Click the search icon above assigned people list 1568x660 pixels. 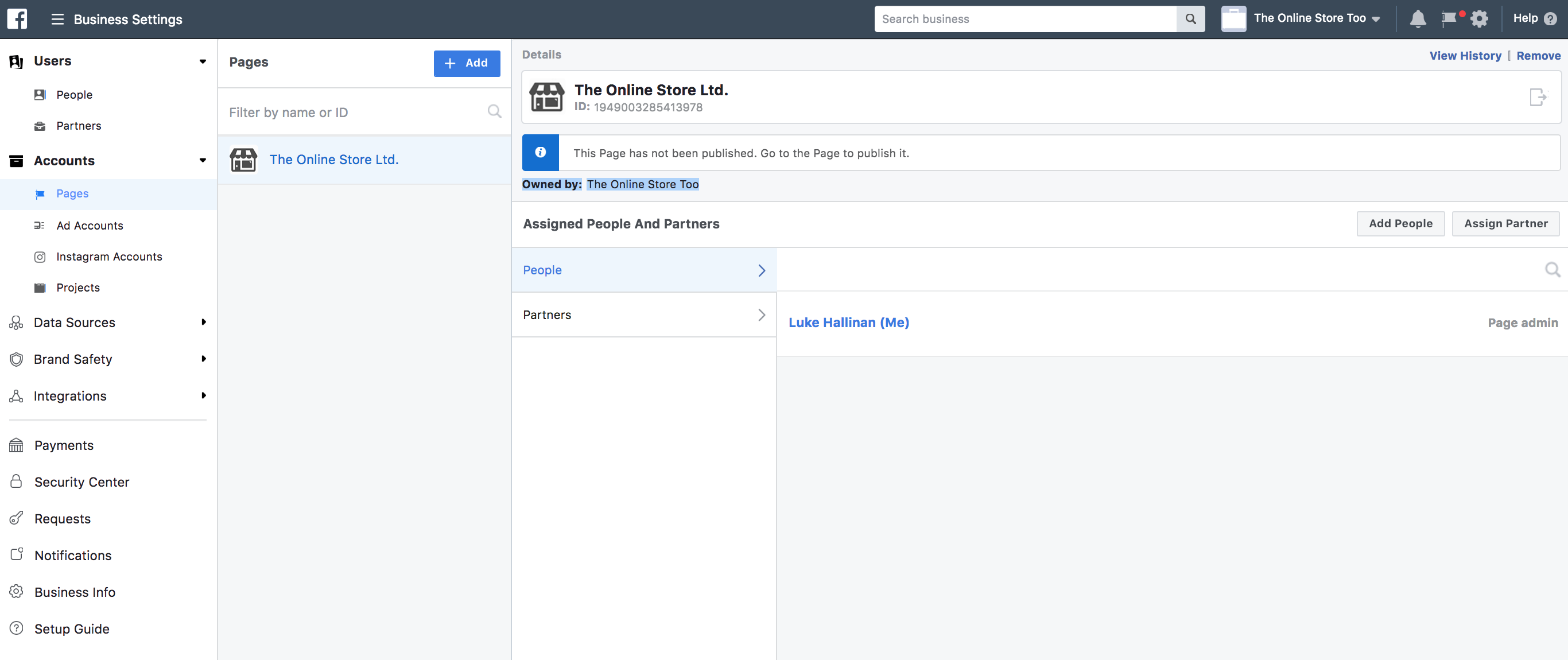click(1552, 269)
